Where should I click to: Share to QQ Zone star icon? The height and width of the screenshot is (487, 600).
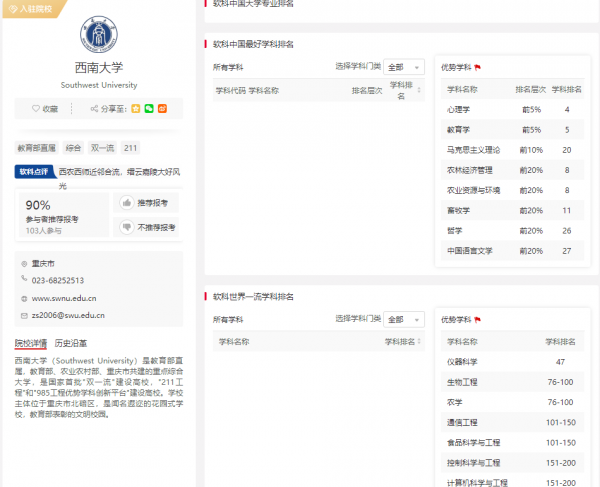tap(135, 109)
